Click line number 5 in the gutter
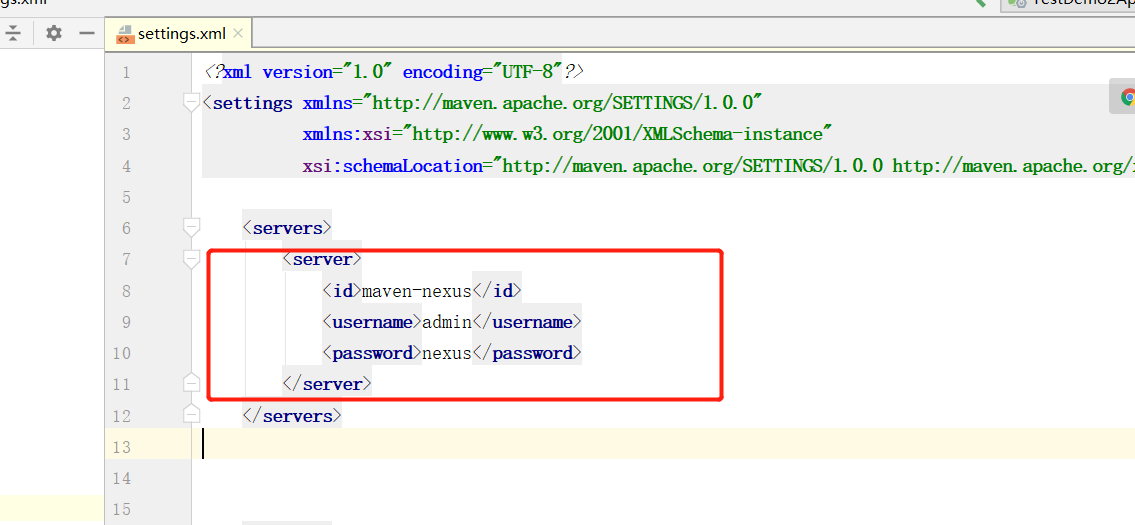Screen dimensions: 1135x525 coord(127,197)
